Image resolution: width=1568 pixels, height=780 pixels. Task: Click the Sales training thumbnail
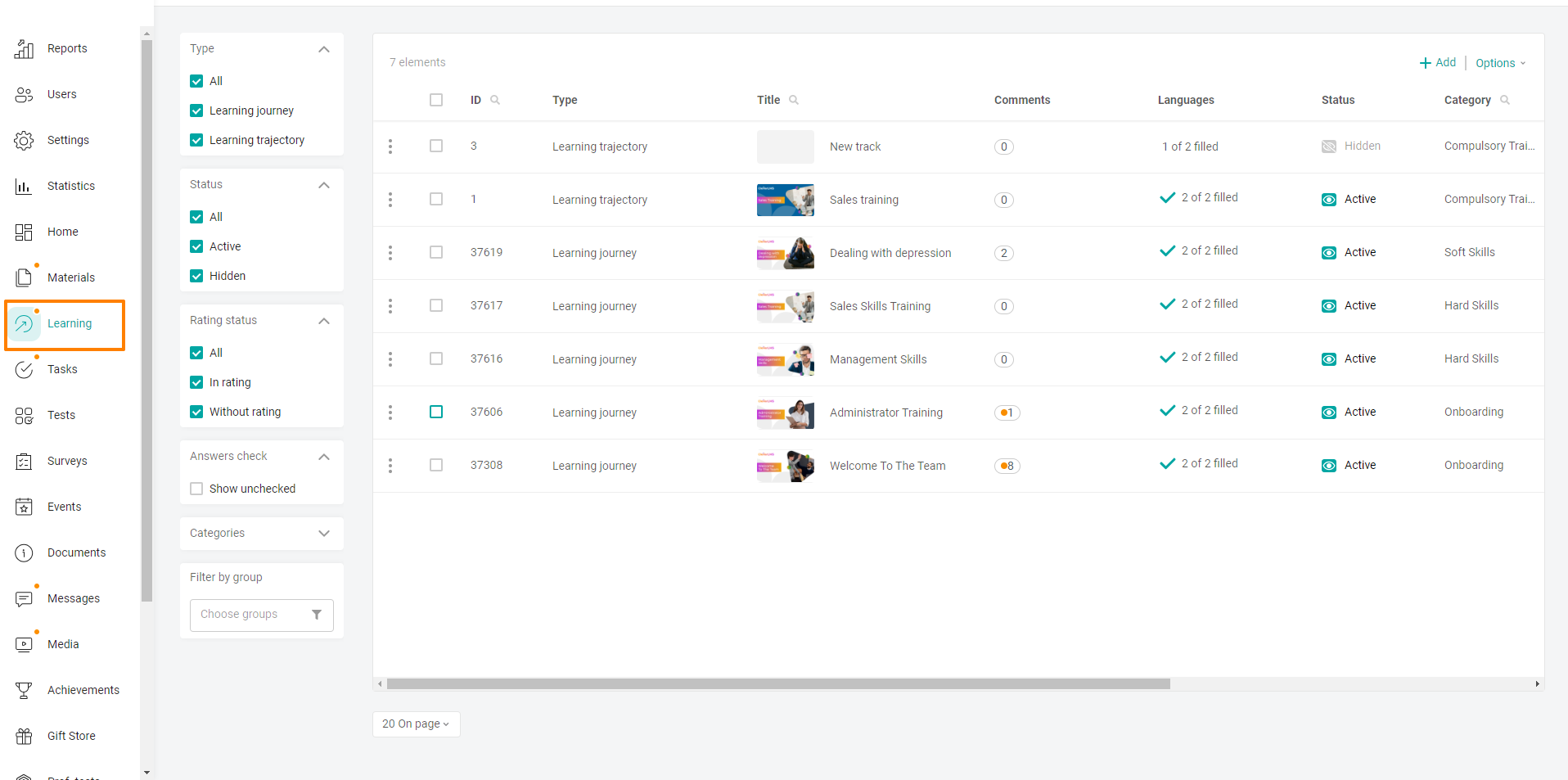tap(786, 200)
